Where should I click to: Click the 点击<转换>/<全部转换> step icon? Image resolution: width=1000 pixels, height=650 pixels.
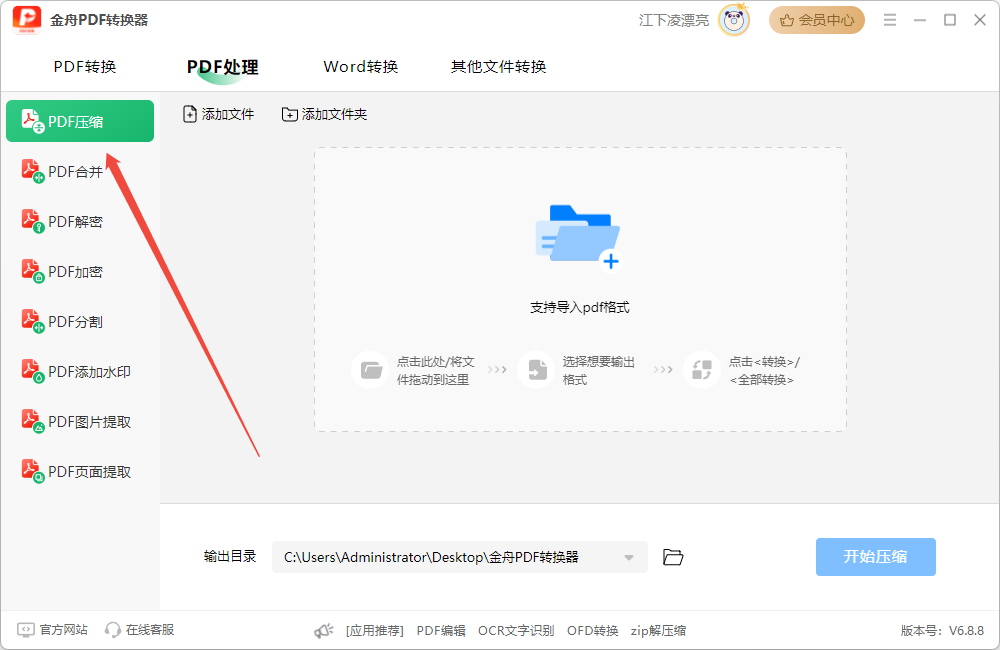702,370
